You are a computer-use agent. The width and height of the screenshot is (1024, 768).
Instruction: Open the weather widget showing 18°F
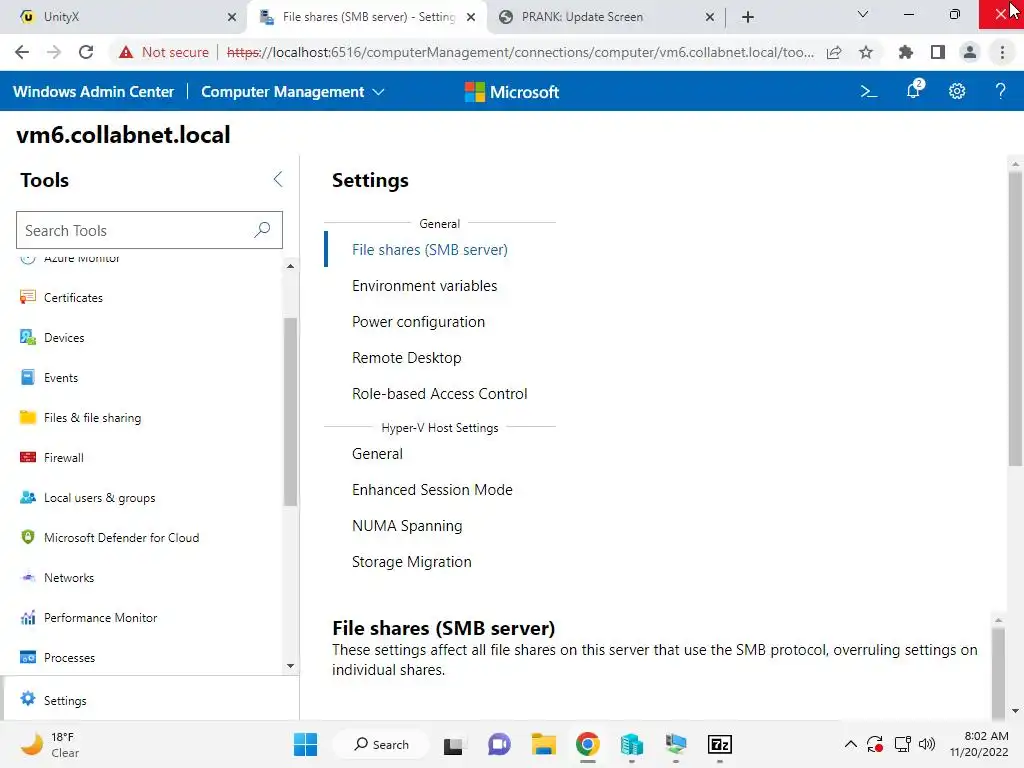tap(50, 744)
